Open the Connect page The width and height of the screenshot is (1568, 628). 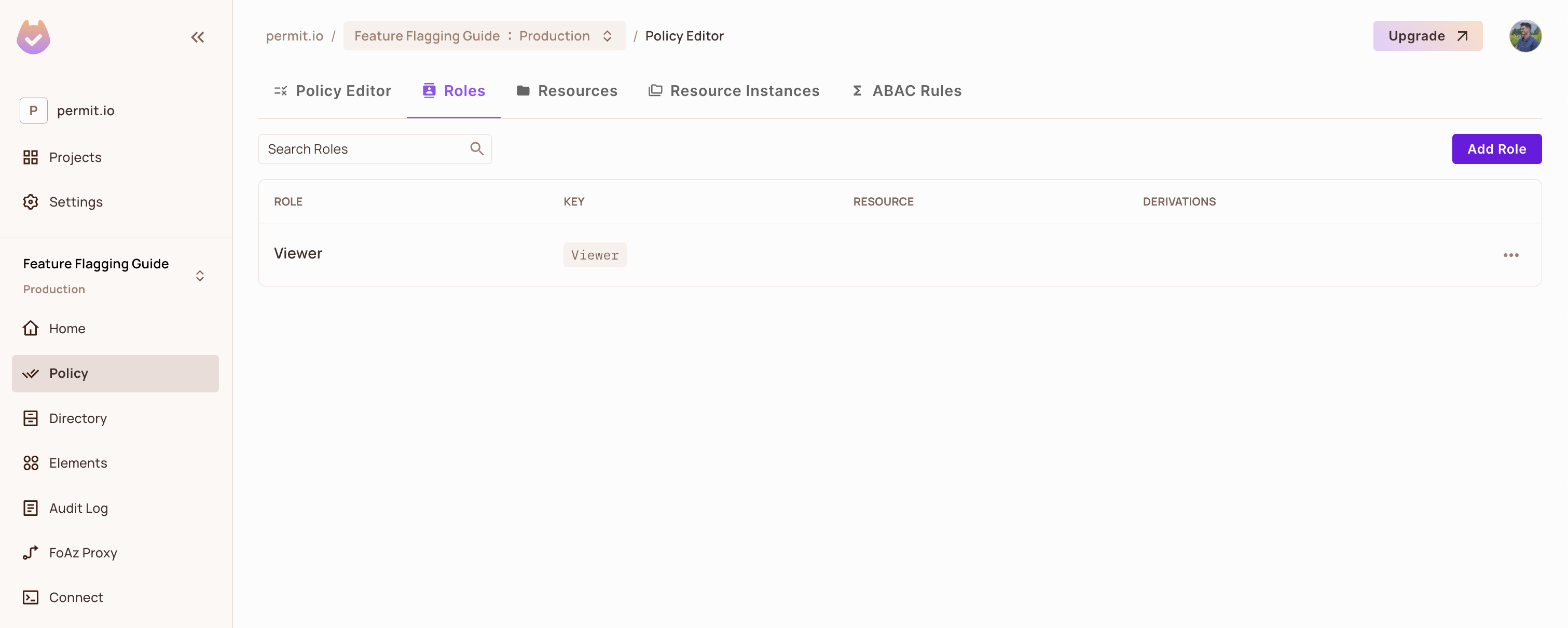pos(75,597)
